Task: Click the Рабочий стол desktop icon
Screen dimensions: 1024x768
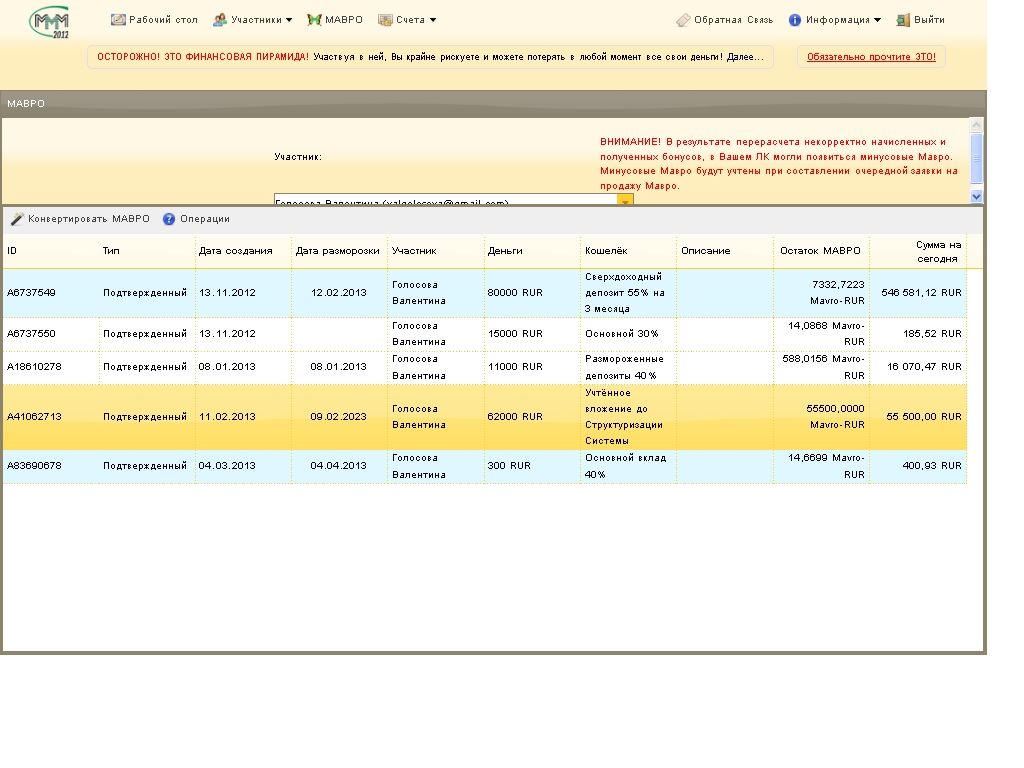Action: tap(118, 20)
